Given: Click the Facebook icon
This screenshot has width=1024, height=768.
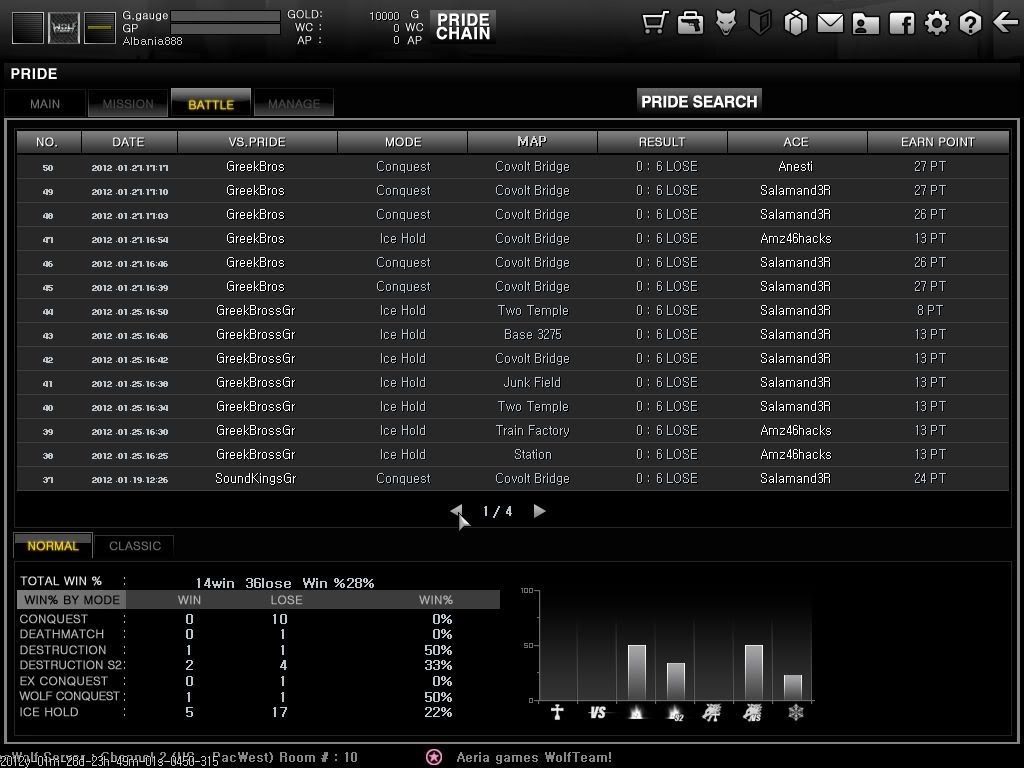Looking at the screenshot, I should coord(901,23).
